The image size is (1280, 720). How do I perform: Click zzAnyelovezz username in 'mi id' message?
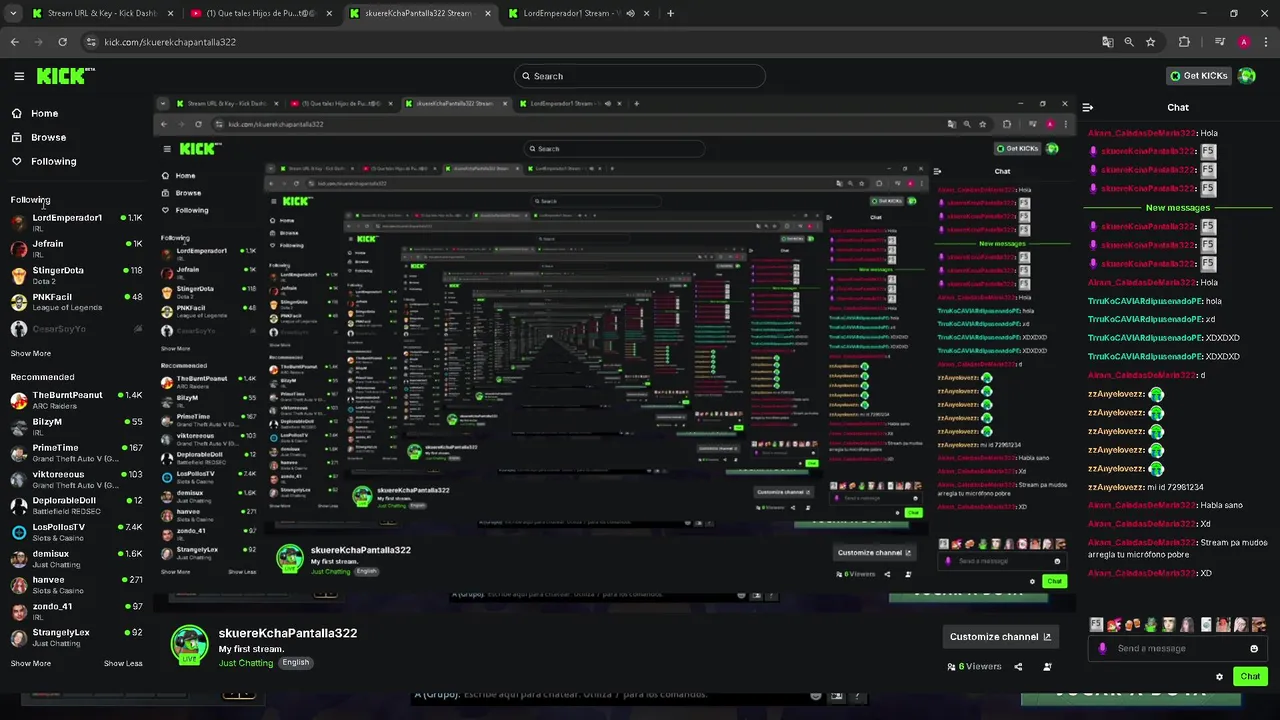pos(1115,487)
